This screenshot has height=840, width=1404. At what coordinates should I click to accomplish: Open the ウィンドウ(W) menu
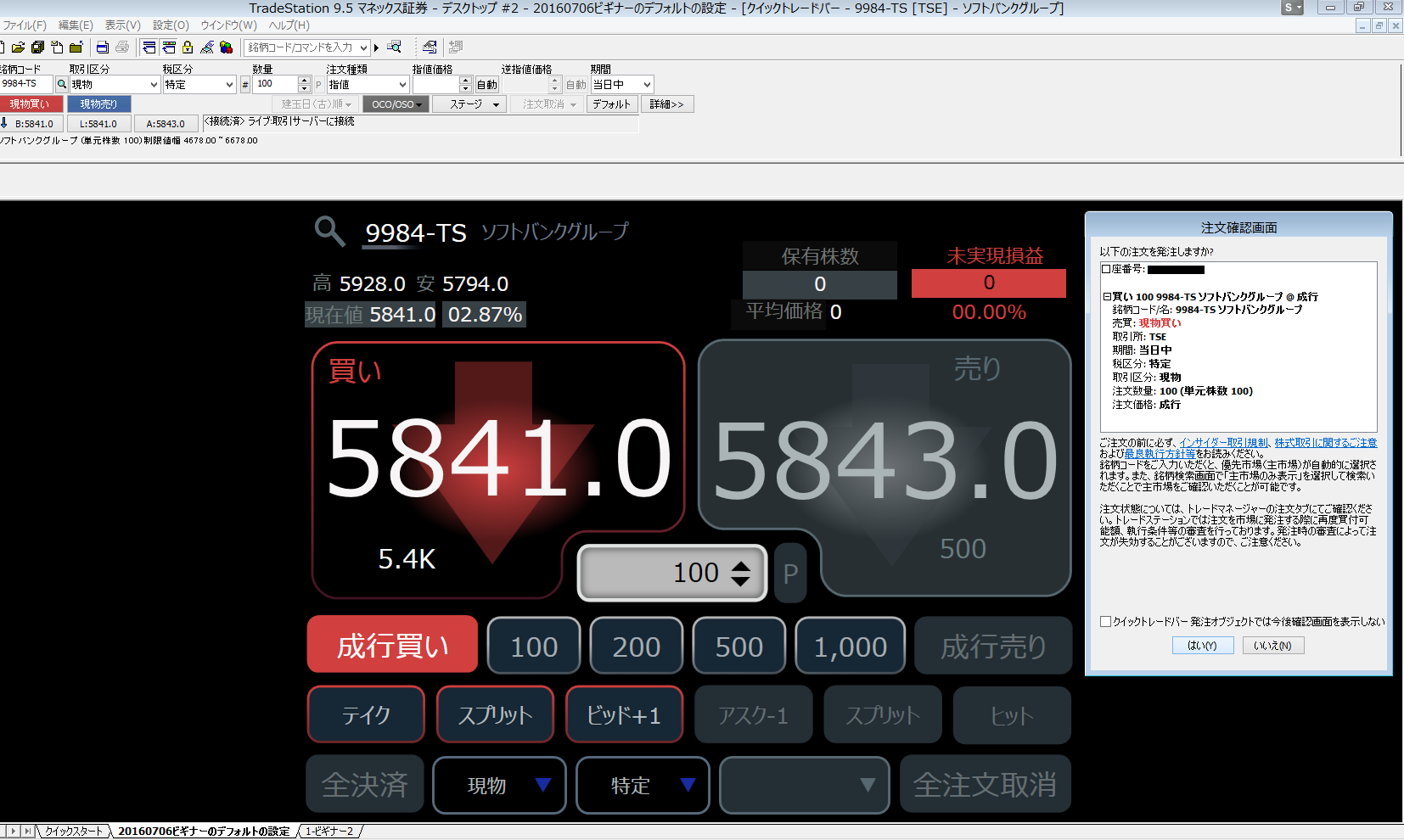228,25
